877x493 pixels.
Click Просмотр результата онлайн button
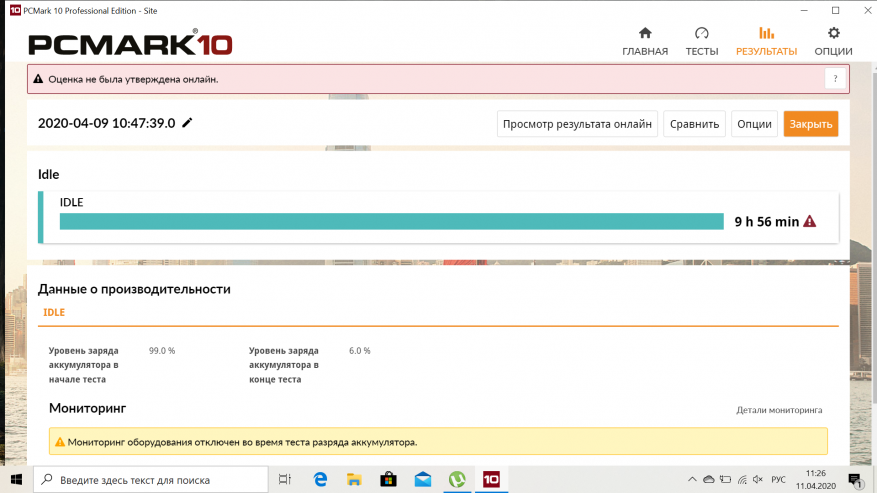[577, 124]
